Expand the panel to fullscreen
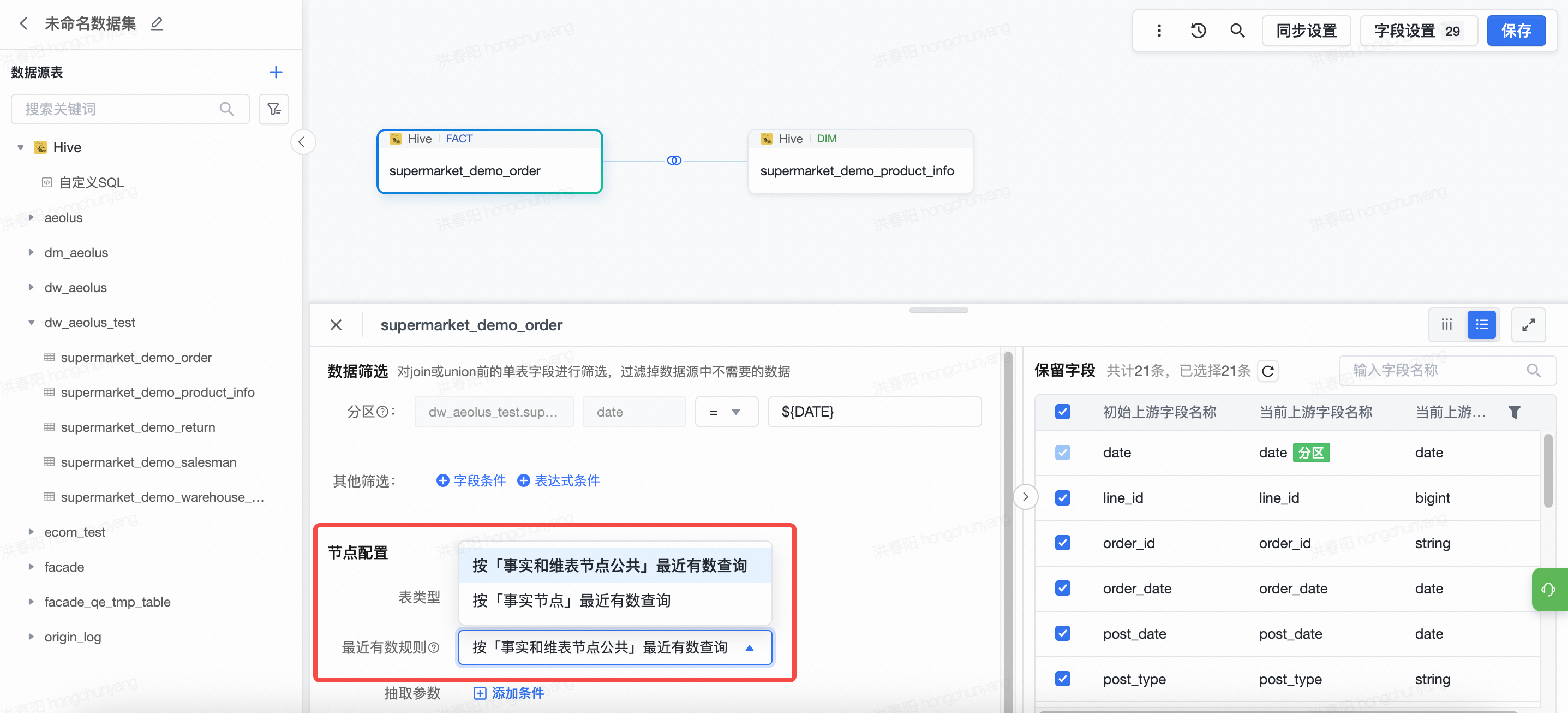The image size is (1568, 713). tap(1528, 324)
